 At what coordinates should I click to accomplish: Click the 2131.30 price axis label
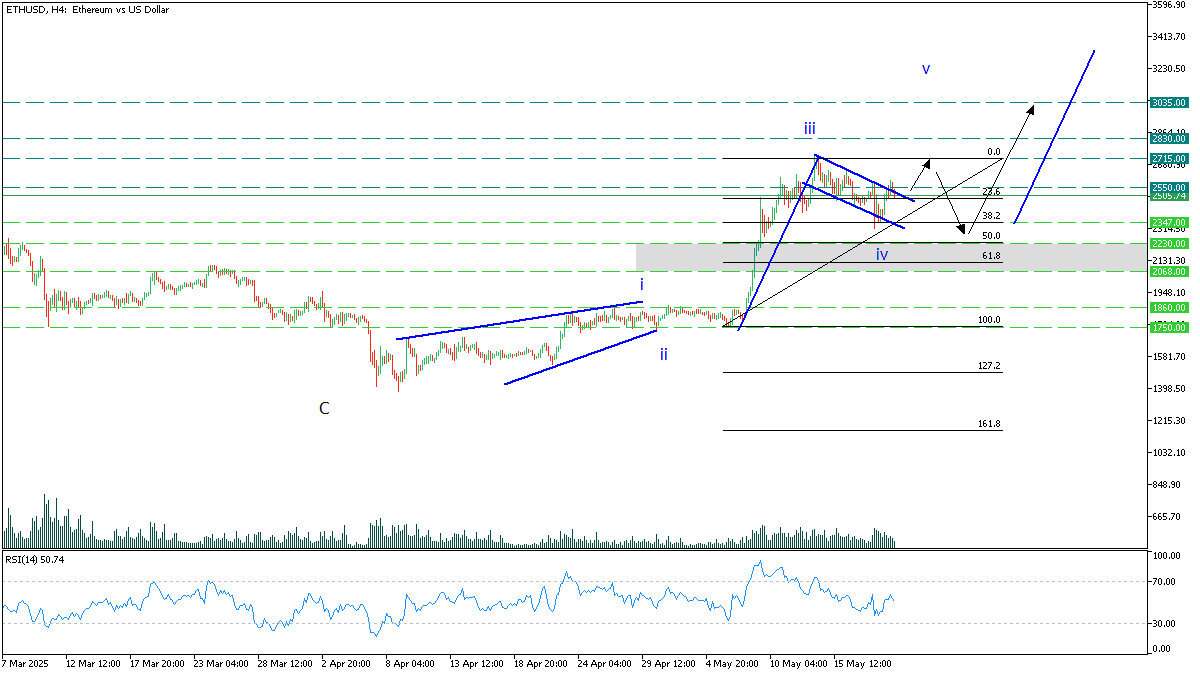1169,260
